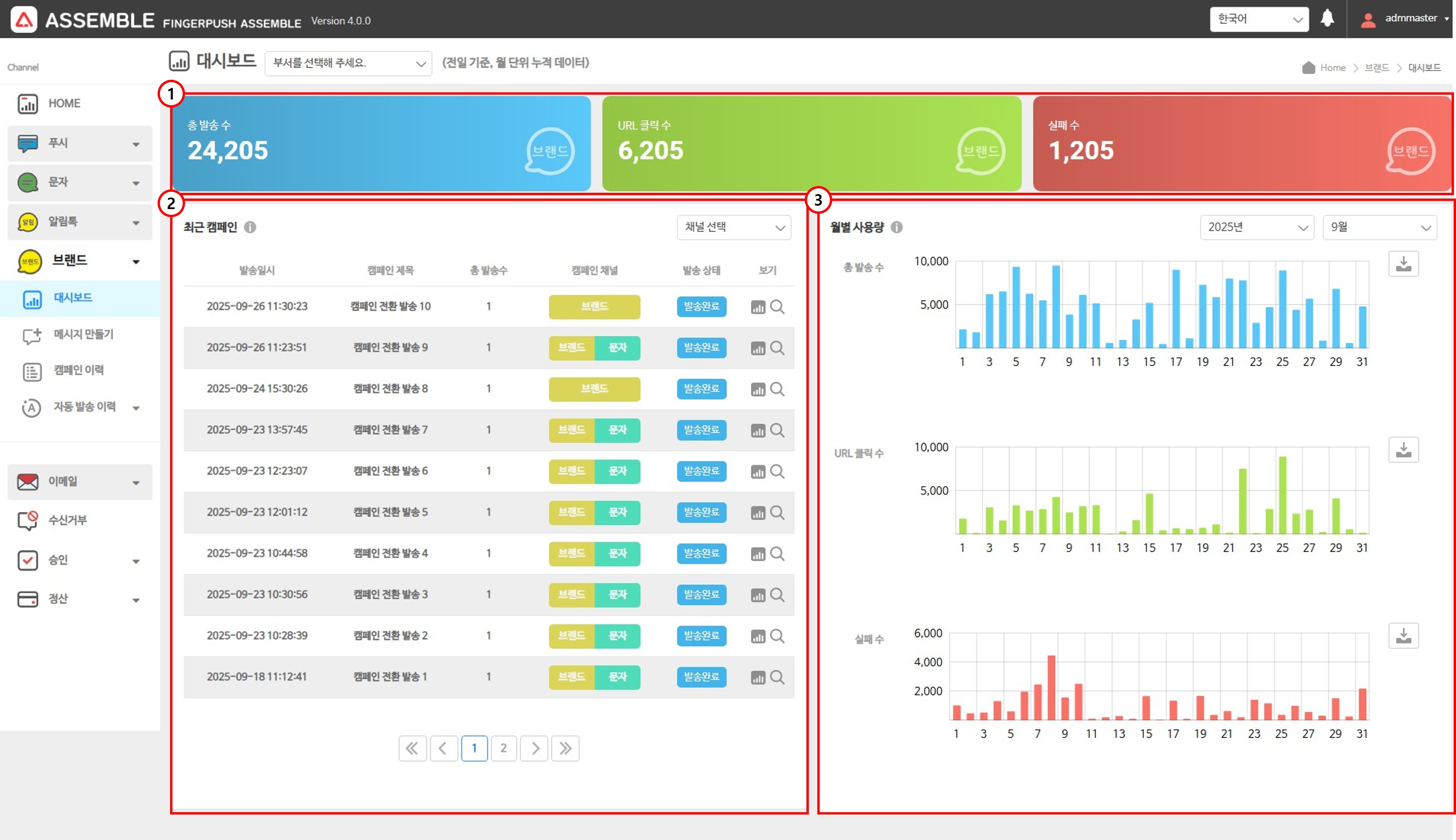Screen dimensions: 1456x840
Task: Open the 2025년 year dropdown
Action: pyautogui.click(x=1256, y=227)
